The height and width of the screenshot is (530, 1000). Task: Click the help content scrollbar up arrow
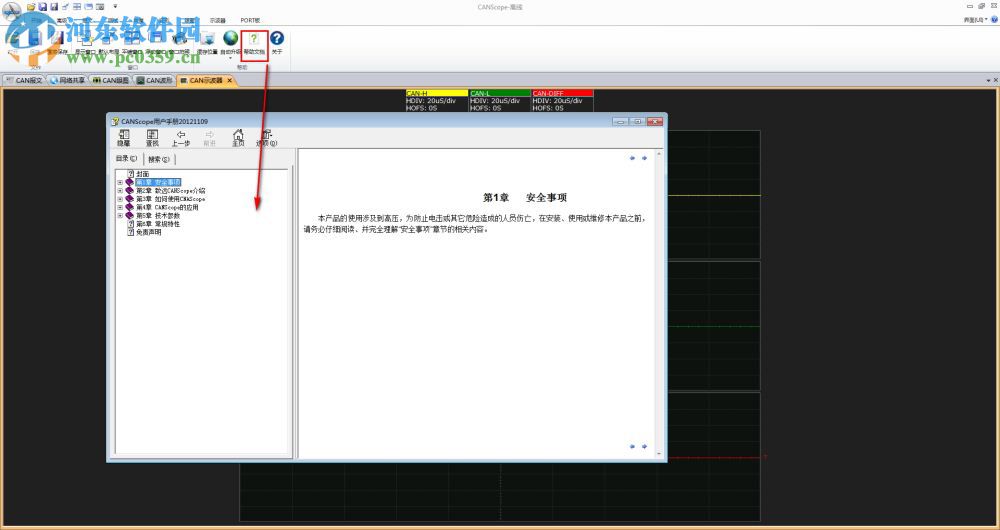[659, 154]
